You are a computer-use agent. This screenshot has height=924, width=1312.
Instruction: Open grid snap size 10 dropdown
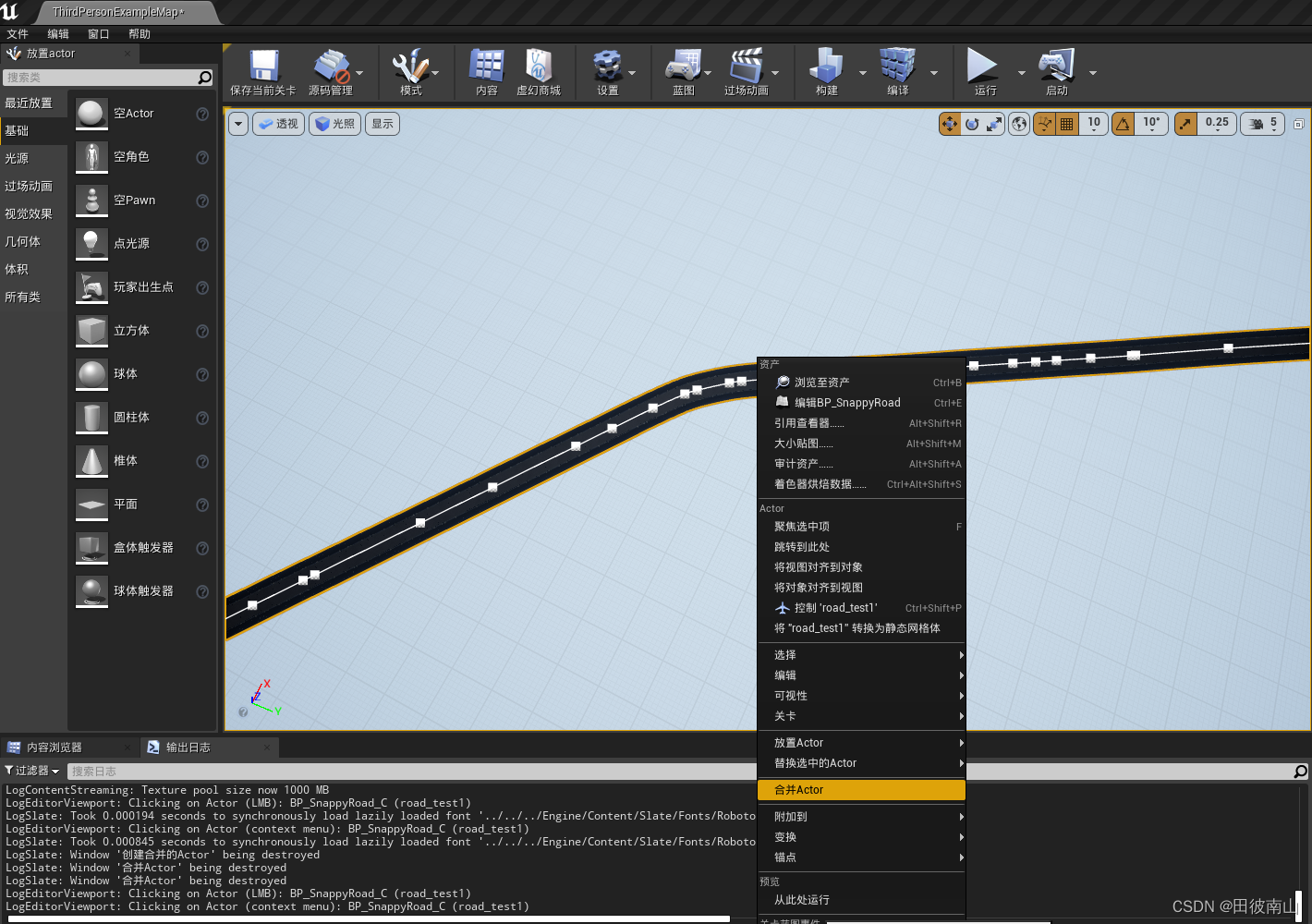pos(1094,124)
